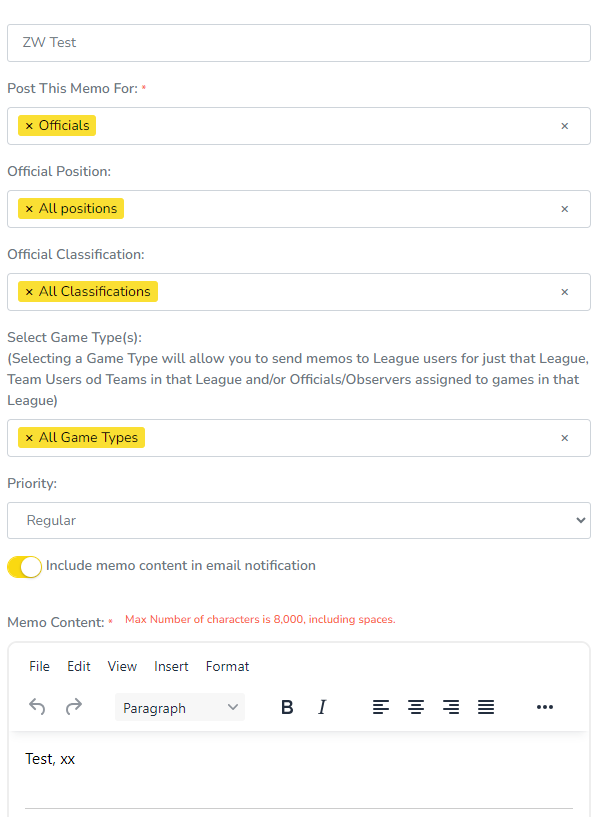The width and height of the screenshot is (601, 817).
Task: Disable include memo content in email toggle
Action: [x=24, y=567]
